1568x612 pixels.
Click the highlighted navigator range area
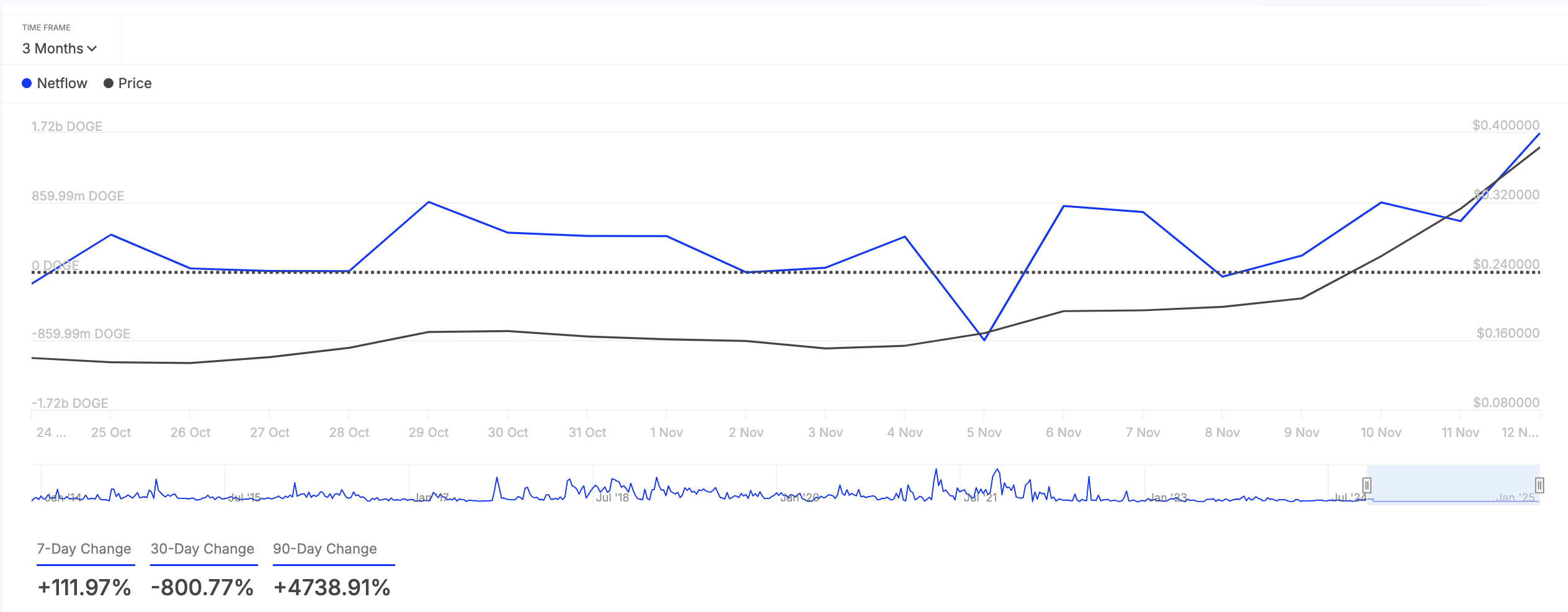pyautogui.click(x=1453, y=485)
